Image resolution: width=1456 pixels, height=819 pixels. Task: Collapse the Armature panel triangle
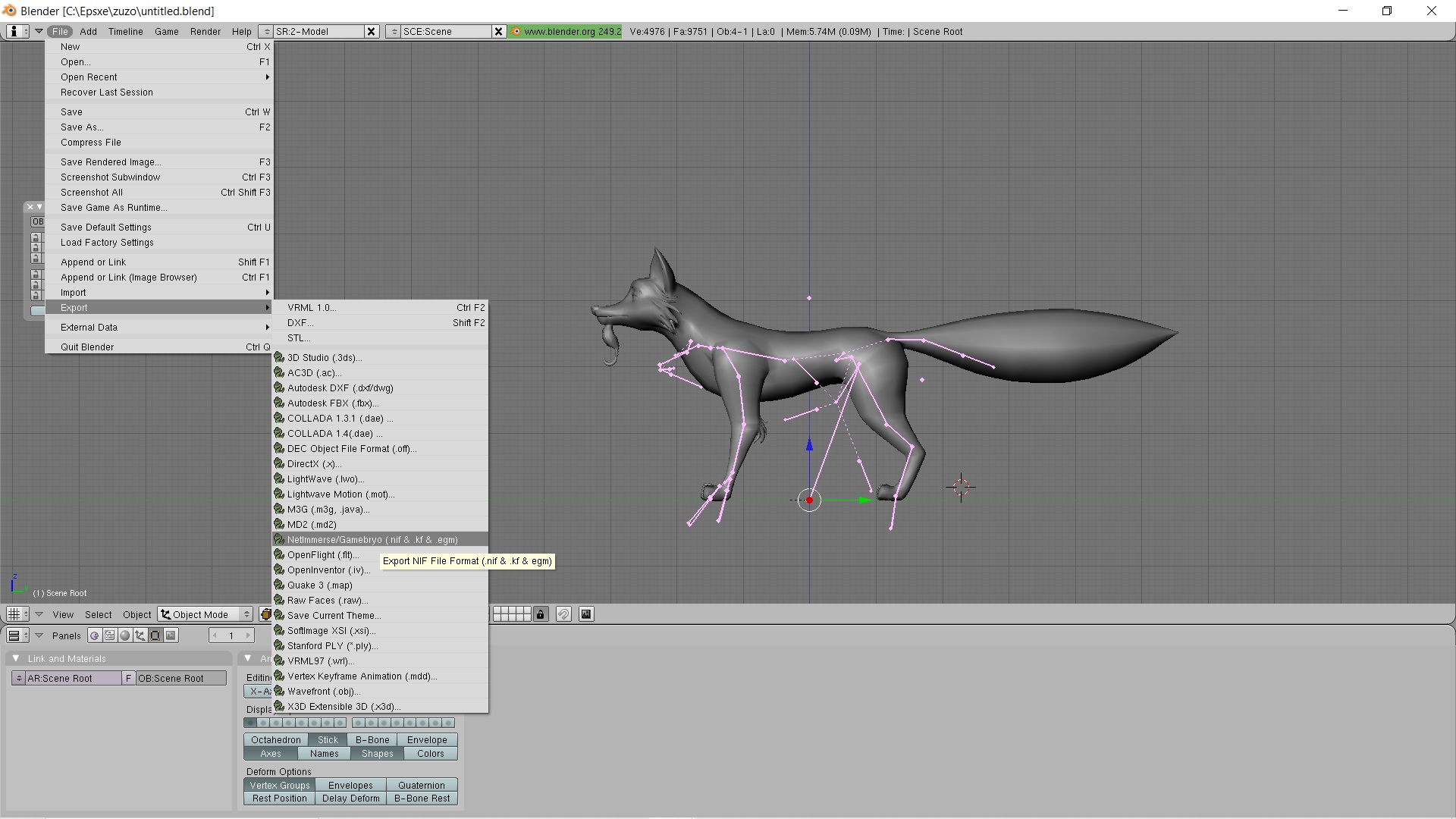[248, 658]
